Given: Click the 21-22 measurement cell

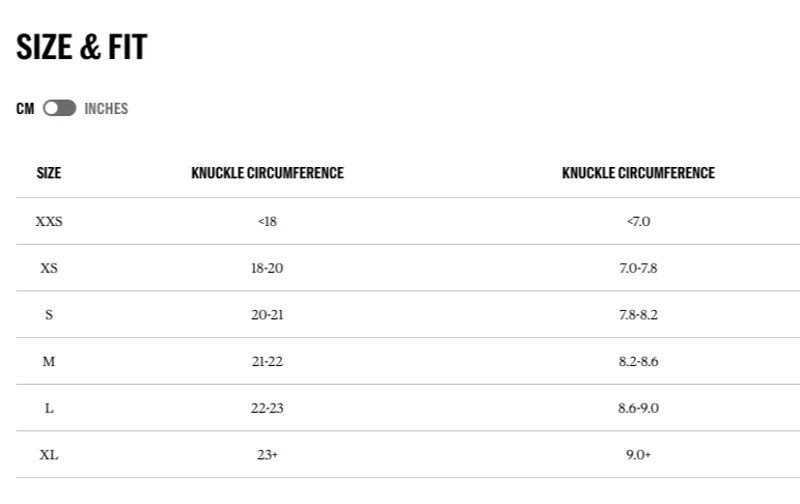Looking at the screenshot, I should click(x=267, y=361).
